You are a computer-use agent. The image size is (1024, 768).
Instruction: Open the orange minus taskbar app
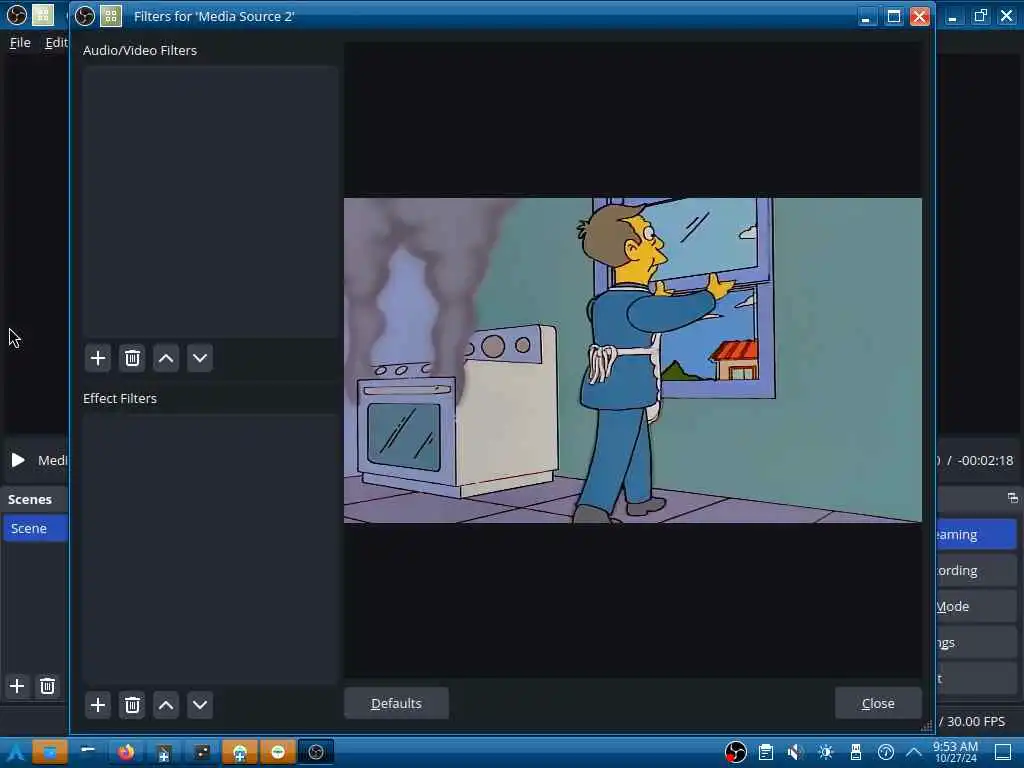point(278,752)
